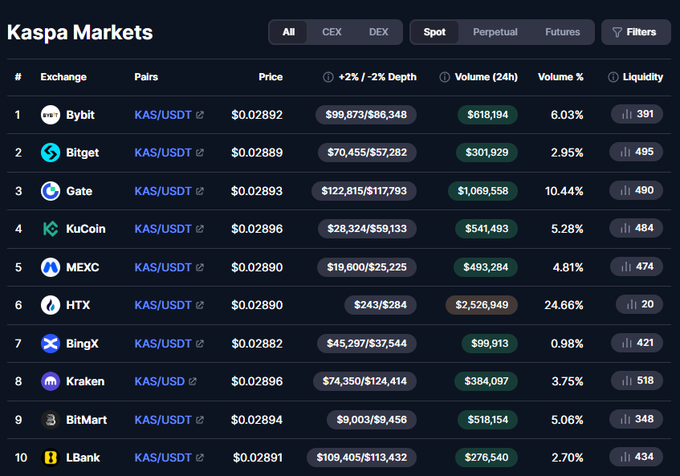Click the bar chart icon in liquidity score 391
Image resolution: width=680 pixels, height=476 pixels.
point(627,114)
